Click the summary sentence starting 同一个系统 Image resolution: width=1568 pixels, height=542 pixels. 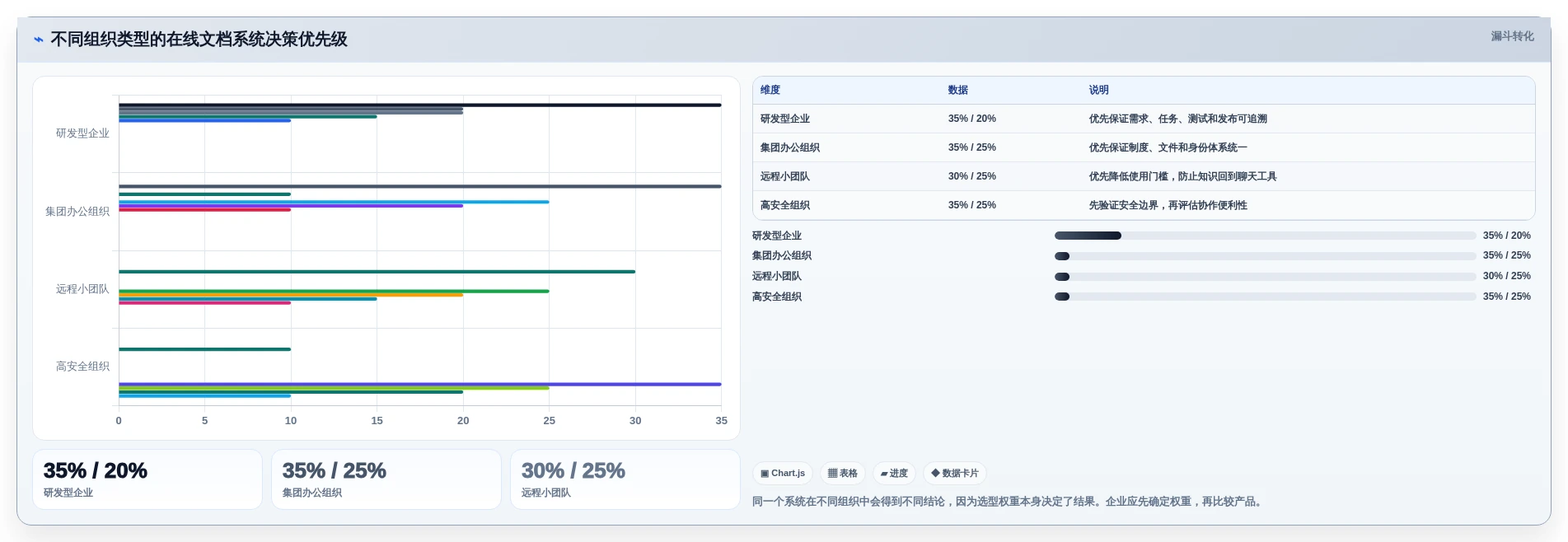coord(1009,502)
